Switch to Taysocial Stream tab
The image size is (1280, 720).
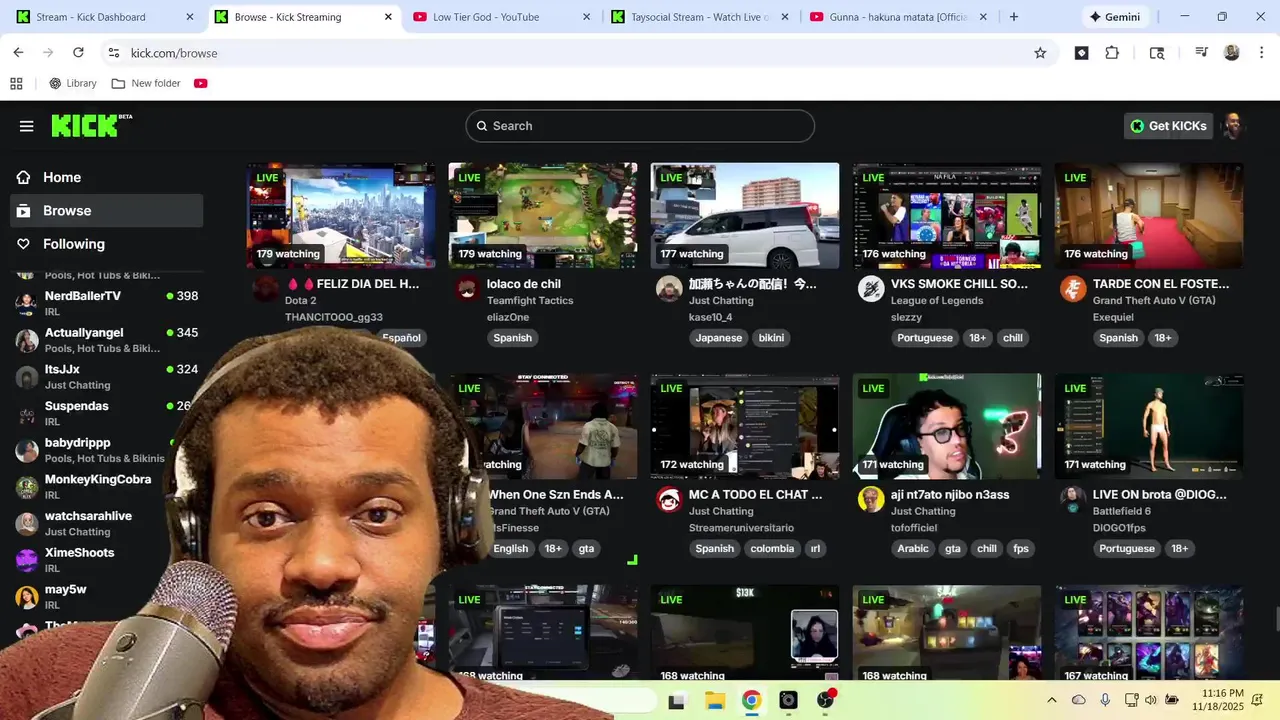[x=701, y=17]
